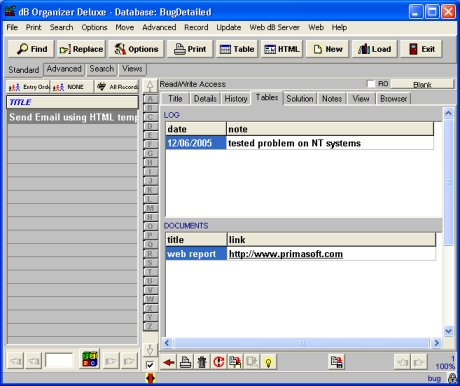Click the All Records filter button
This screenshot has height=386, width=460.
click(x=117, y=87)
